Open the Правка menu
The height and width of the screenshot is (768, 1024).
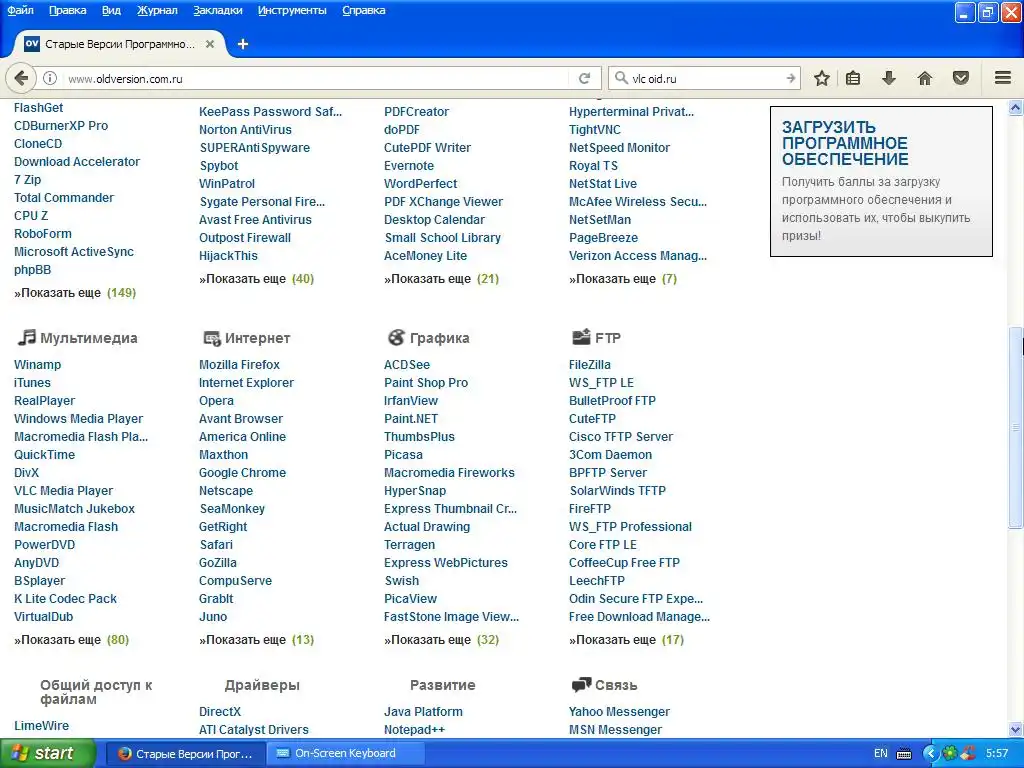(67, 10)
